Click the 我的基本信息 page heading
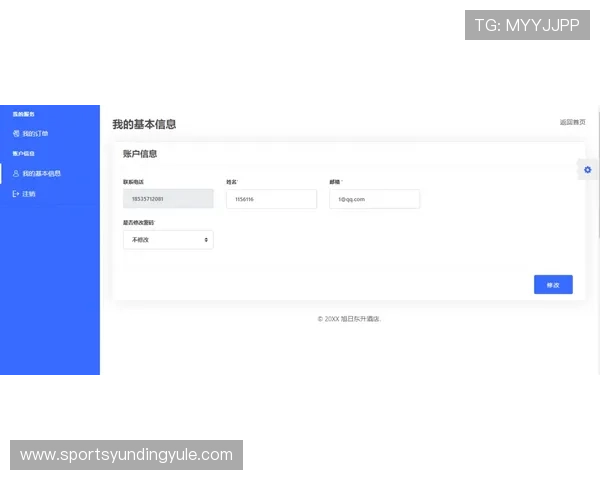Viewport: 600px width, 480px height. [144, 124]
